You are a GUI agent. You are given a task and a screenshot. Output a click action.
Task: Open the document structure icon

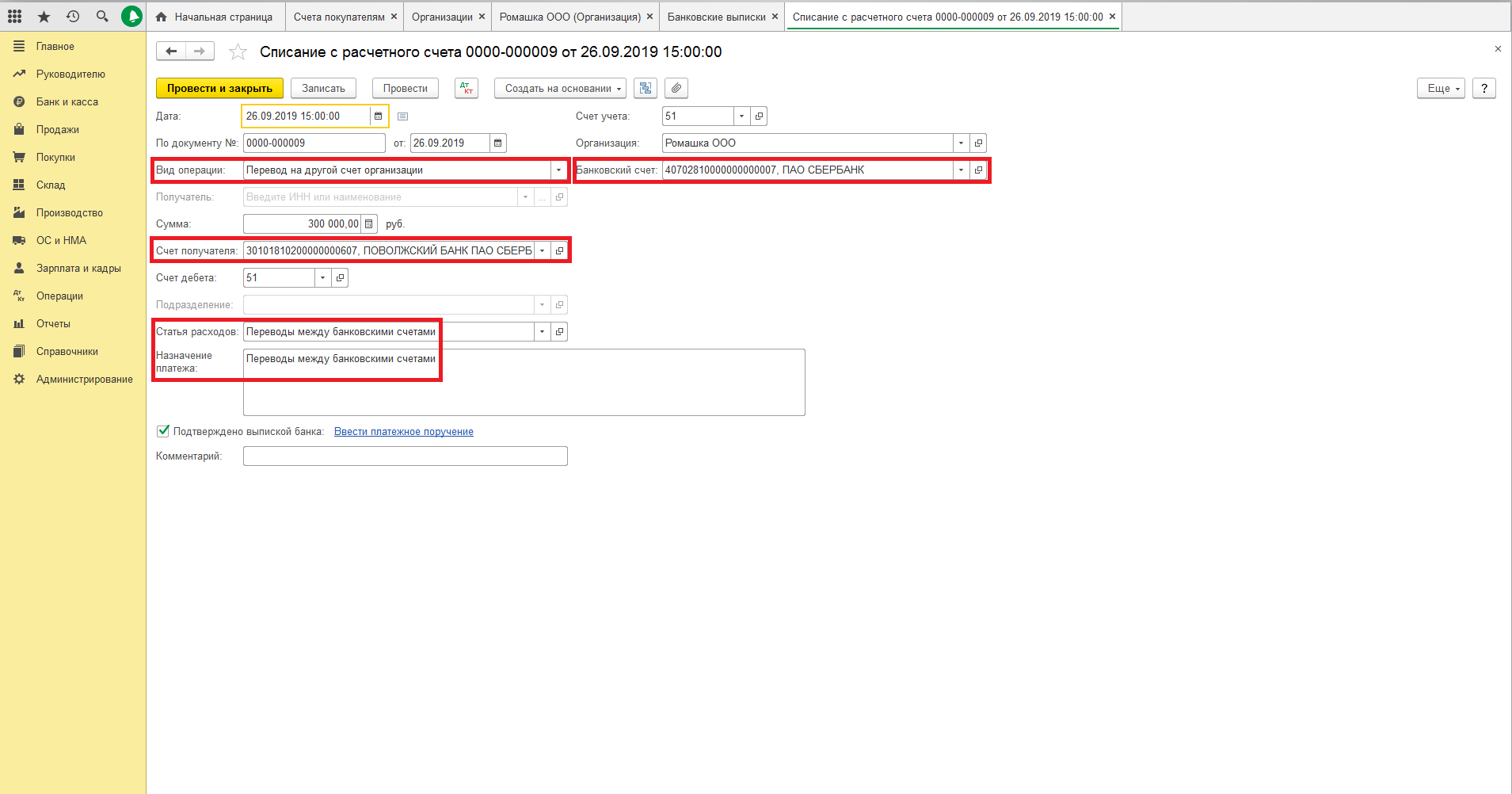pos(646,88)
